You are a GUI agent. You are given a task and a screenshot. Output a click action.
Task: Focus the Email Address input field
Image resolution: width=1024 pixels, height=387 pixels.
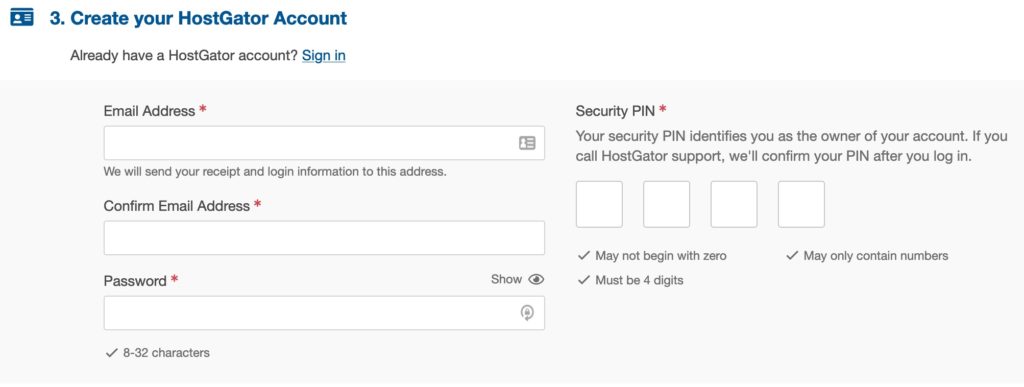point(324,143)
